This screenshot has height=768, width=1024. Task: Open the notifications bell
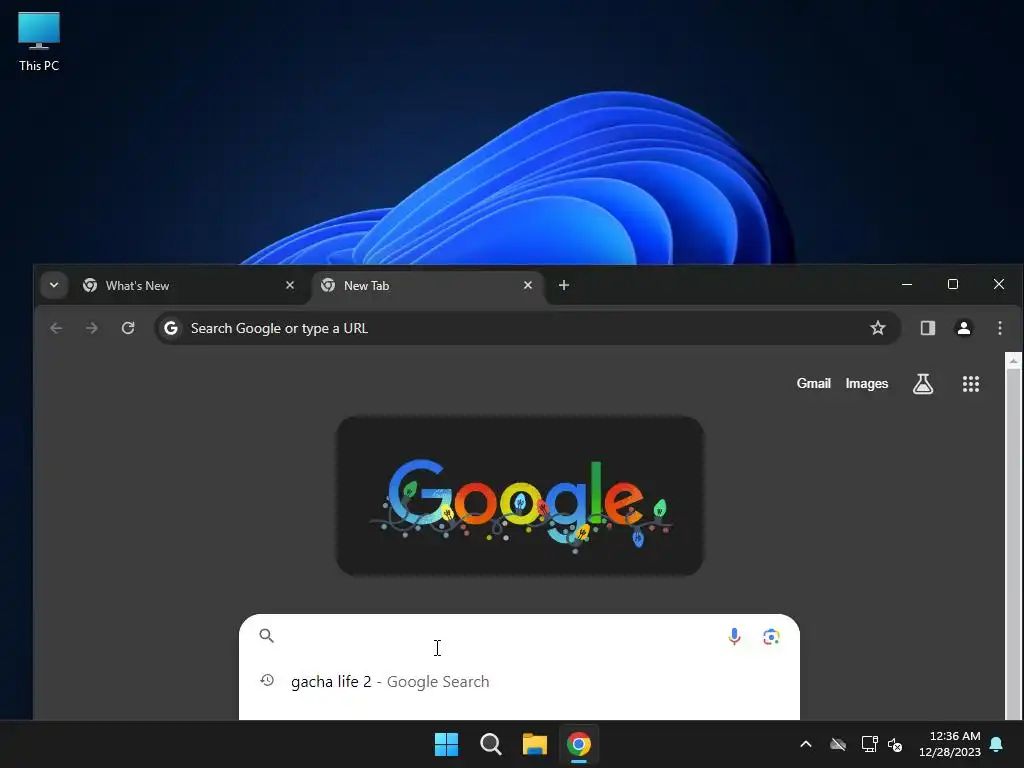point(997,744)
